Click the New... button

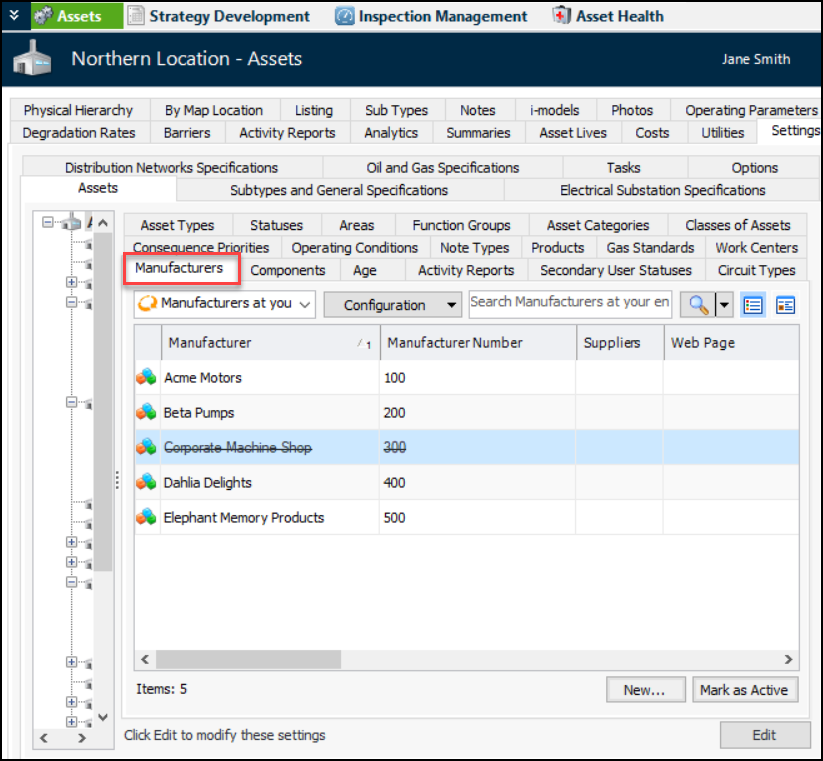(x=645, y=690)
